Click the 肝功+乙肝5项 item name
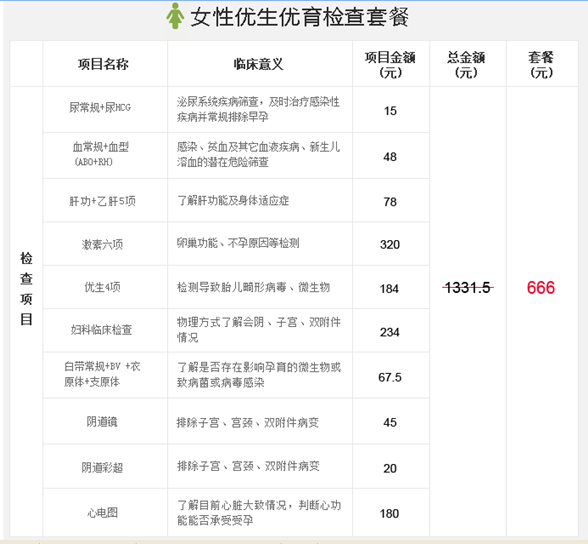 [x=102, y=201]
